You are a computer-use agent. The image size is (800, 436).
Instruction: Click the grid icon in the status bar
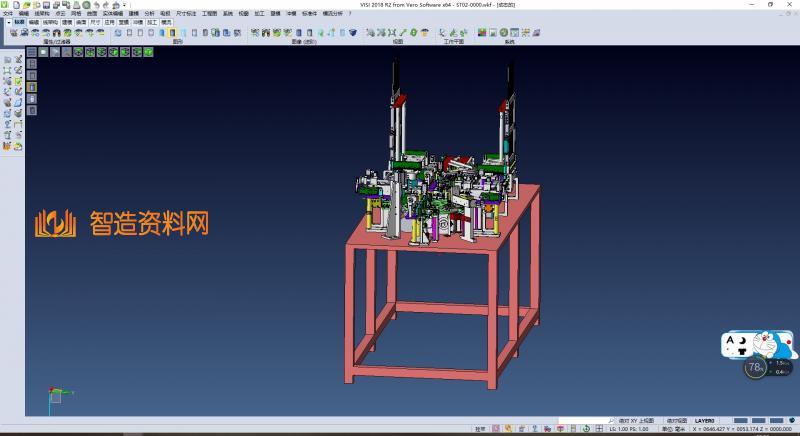(x=600, y=428)
